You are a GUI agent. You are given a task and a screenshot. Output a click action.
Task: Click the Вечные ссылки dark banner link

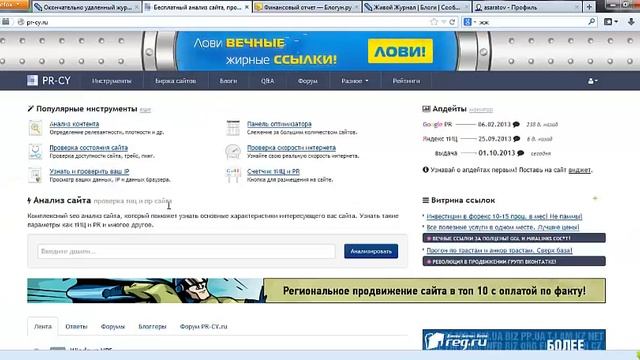514,238
